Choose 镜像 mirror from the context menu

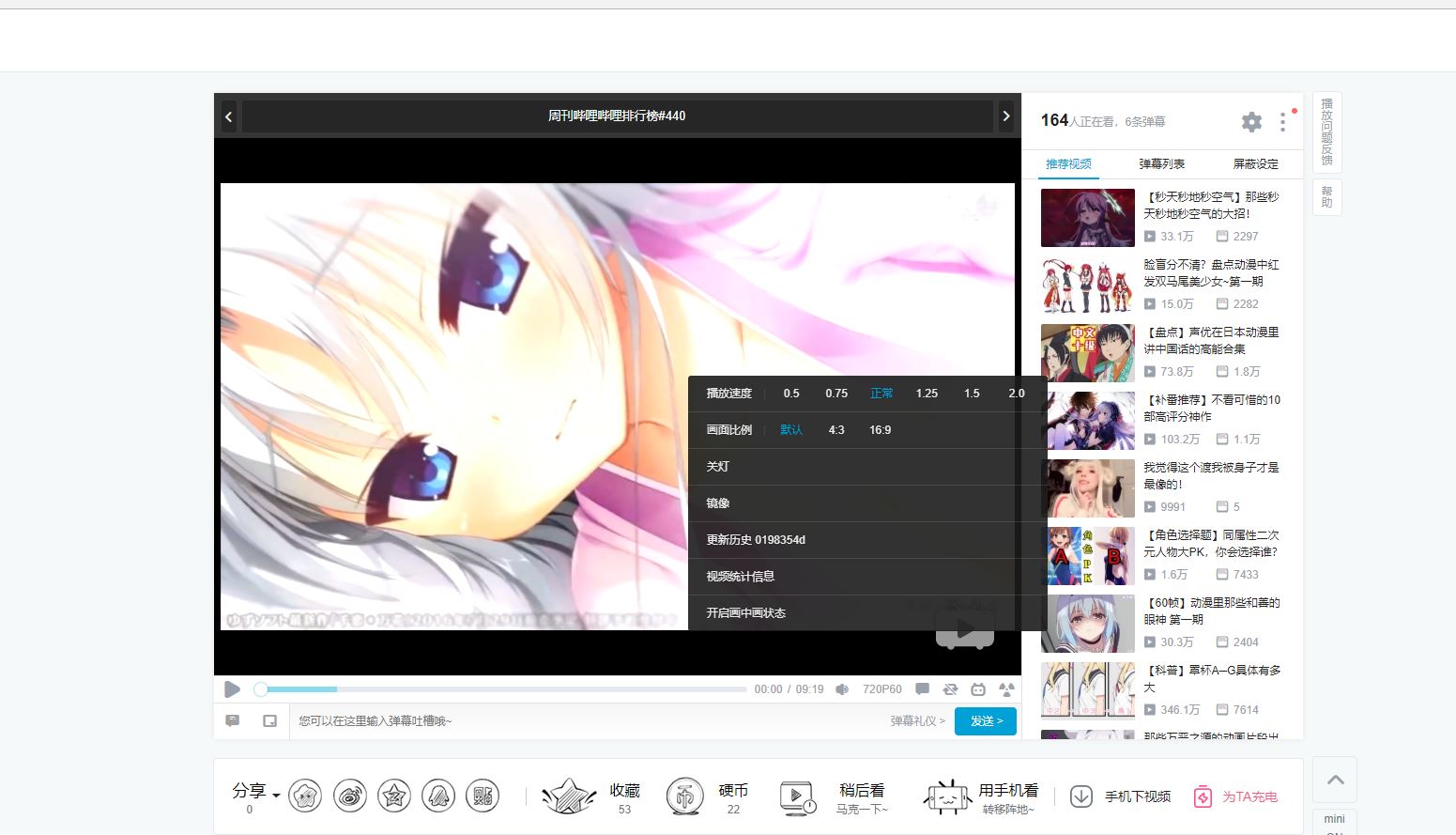[718, 503]
